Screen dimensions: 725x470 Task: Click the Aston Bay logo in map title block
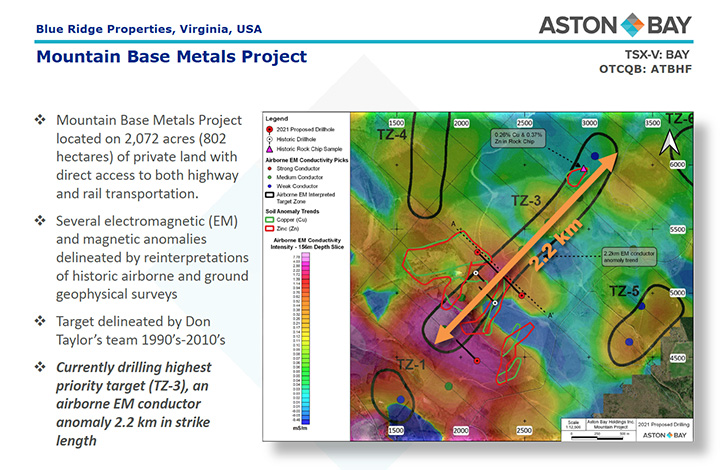click(x=664, y=435)
